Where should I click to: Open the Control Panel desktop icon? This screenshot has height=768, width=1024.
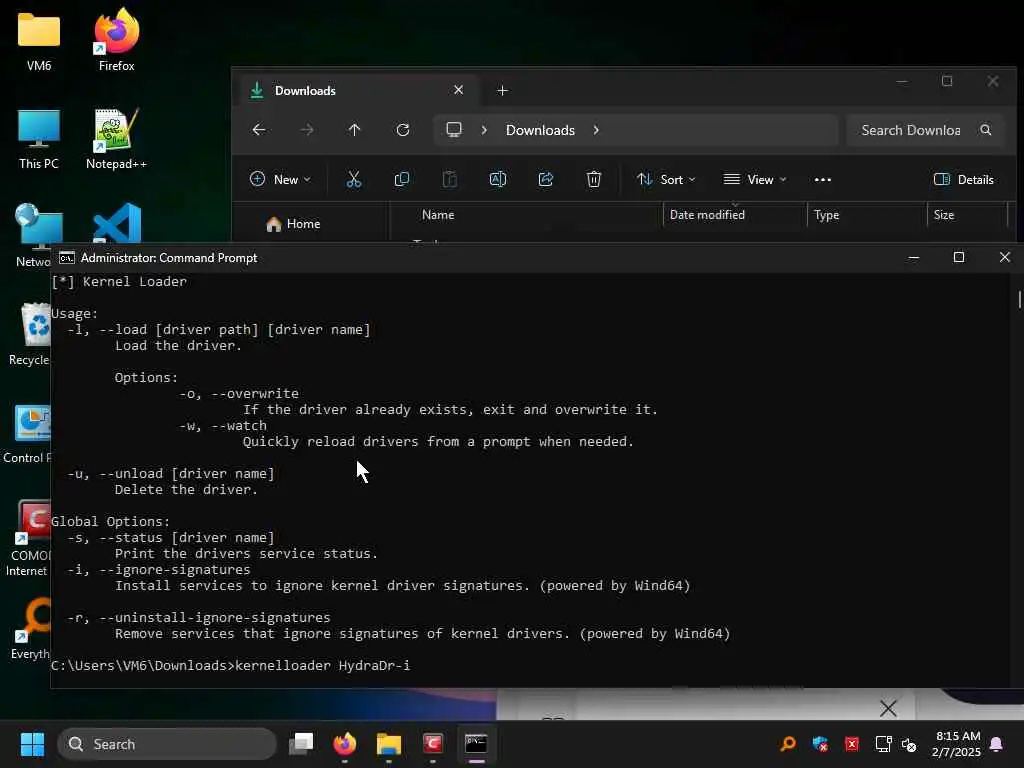(x=29, y=434)
